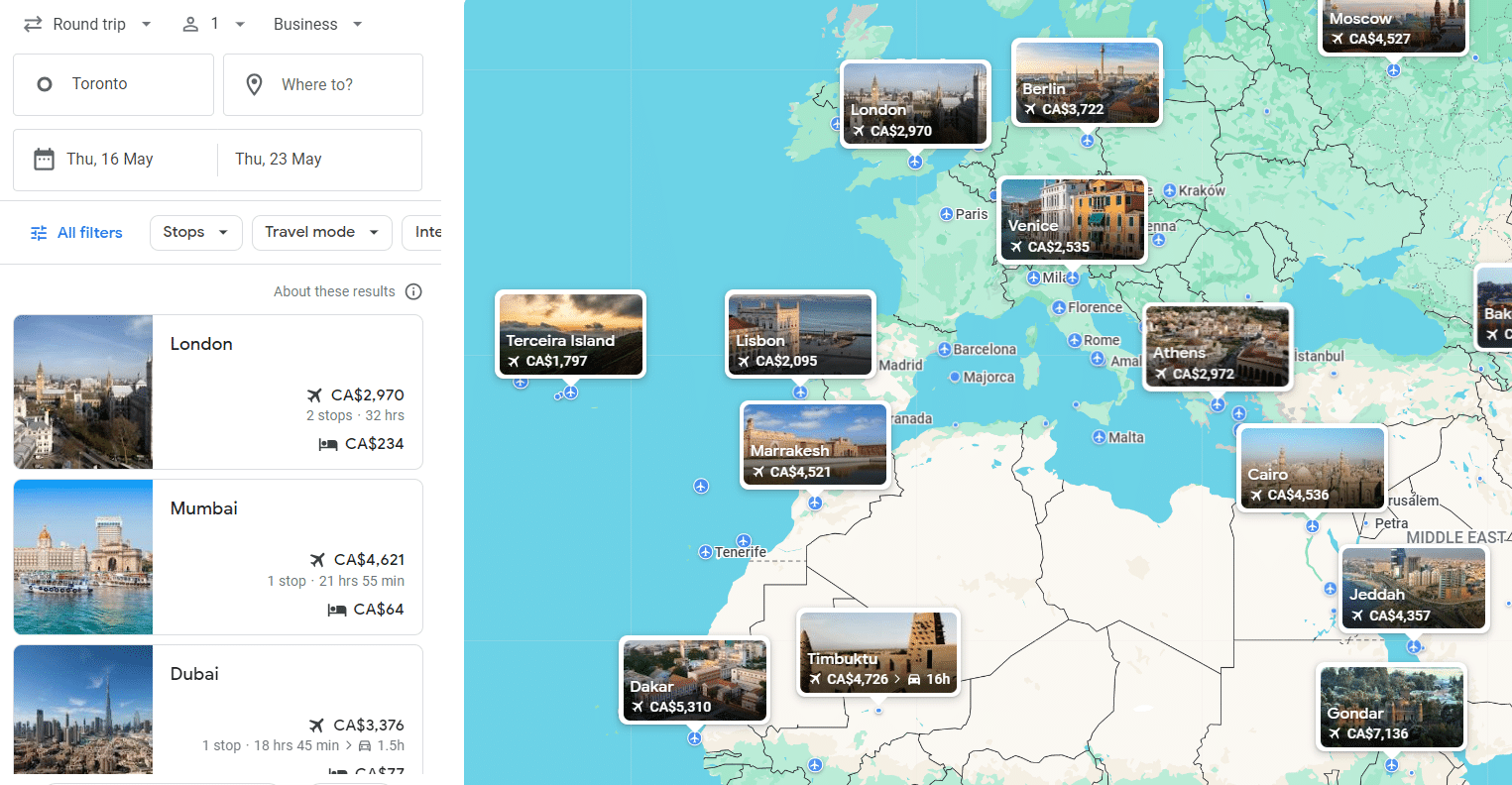Viewport: 1512px width, 785px height.
Task: Select the Terceira Island map card
Action: point(570,334)
